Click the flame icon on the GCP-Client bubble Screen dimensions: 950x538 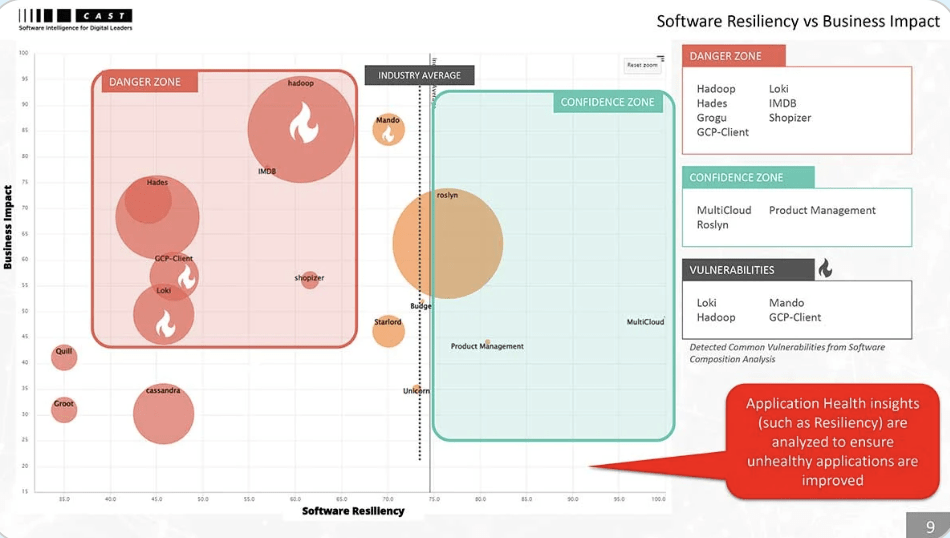[x=187, y=277]
